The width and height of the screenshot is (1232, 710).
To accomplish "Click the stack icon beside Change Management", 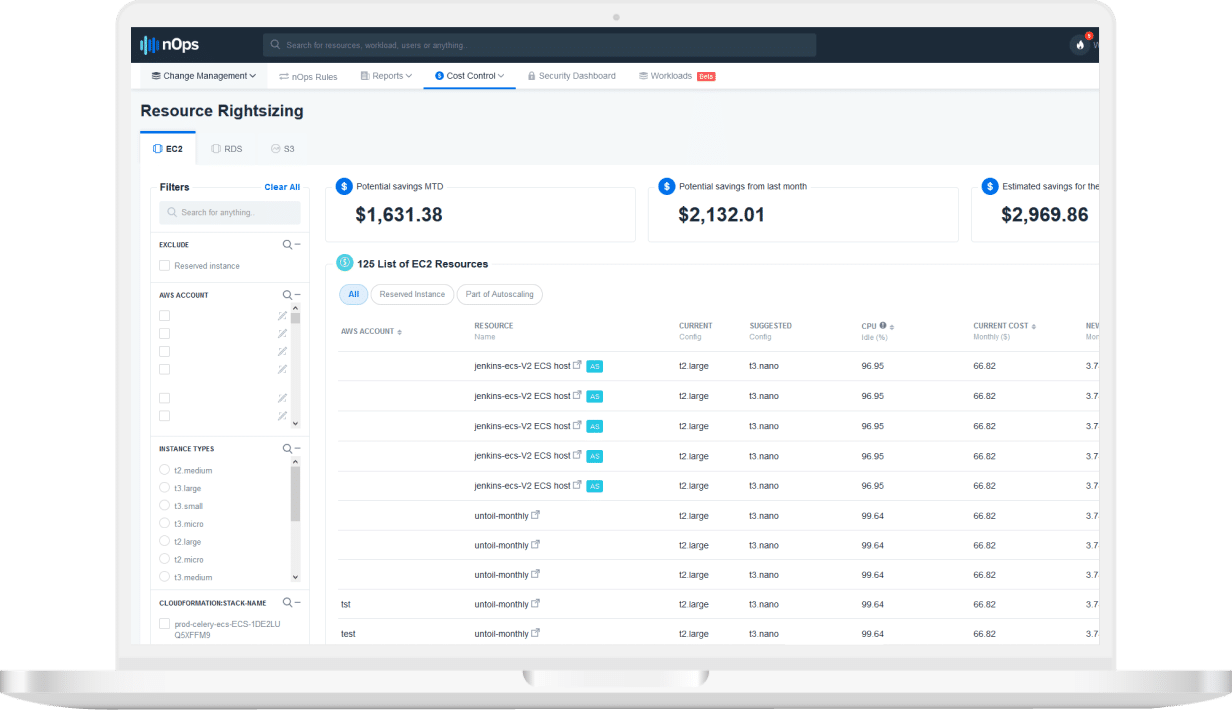I will coord(156,76).
